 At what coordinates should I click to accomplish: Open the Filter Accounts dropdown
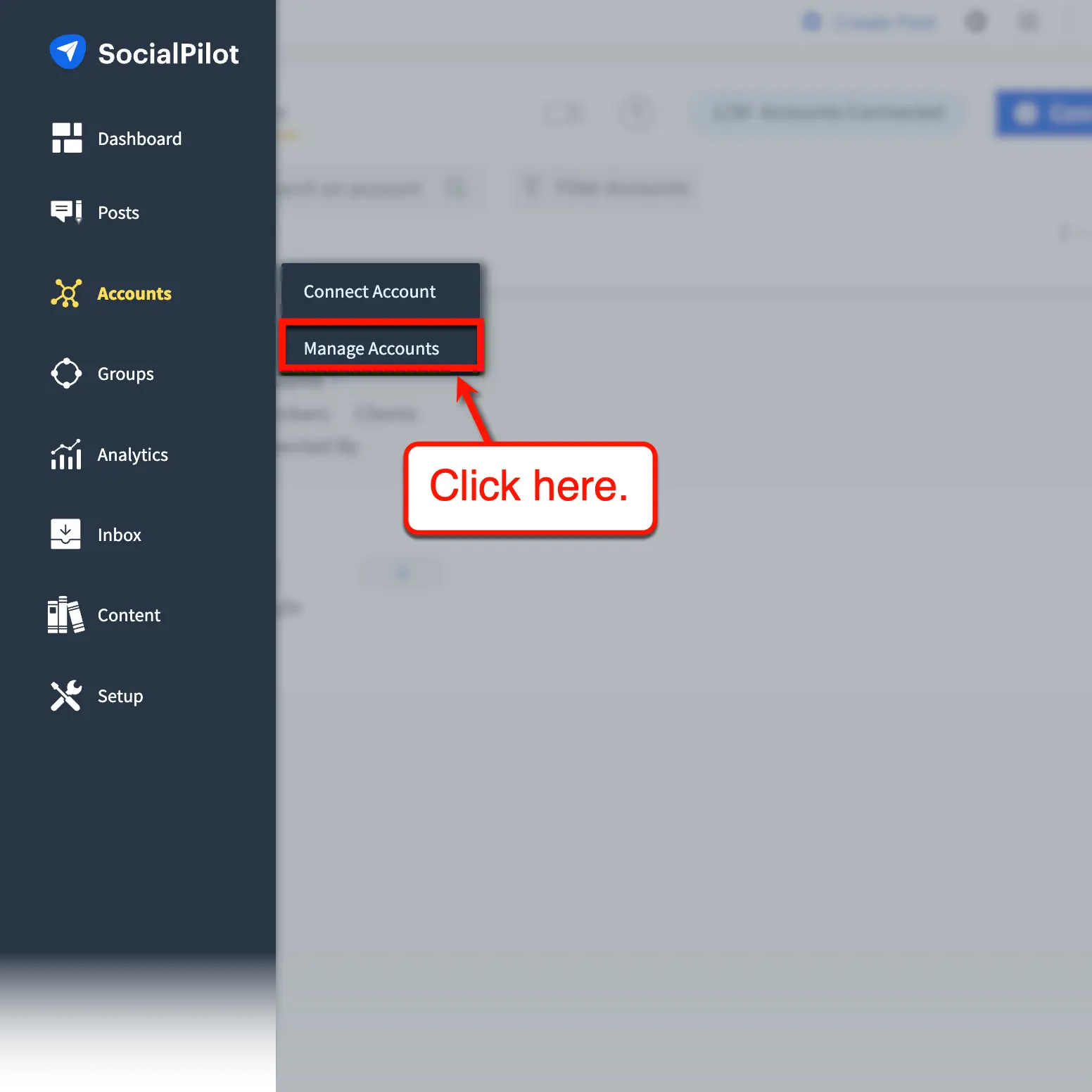[605, 188]
